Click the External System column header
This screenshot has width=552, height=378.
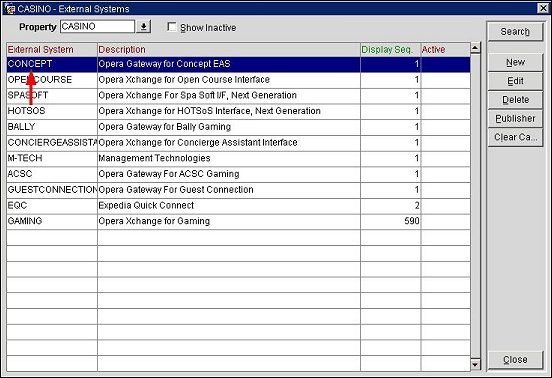tap(52, 50)
